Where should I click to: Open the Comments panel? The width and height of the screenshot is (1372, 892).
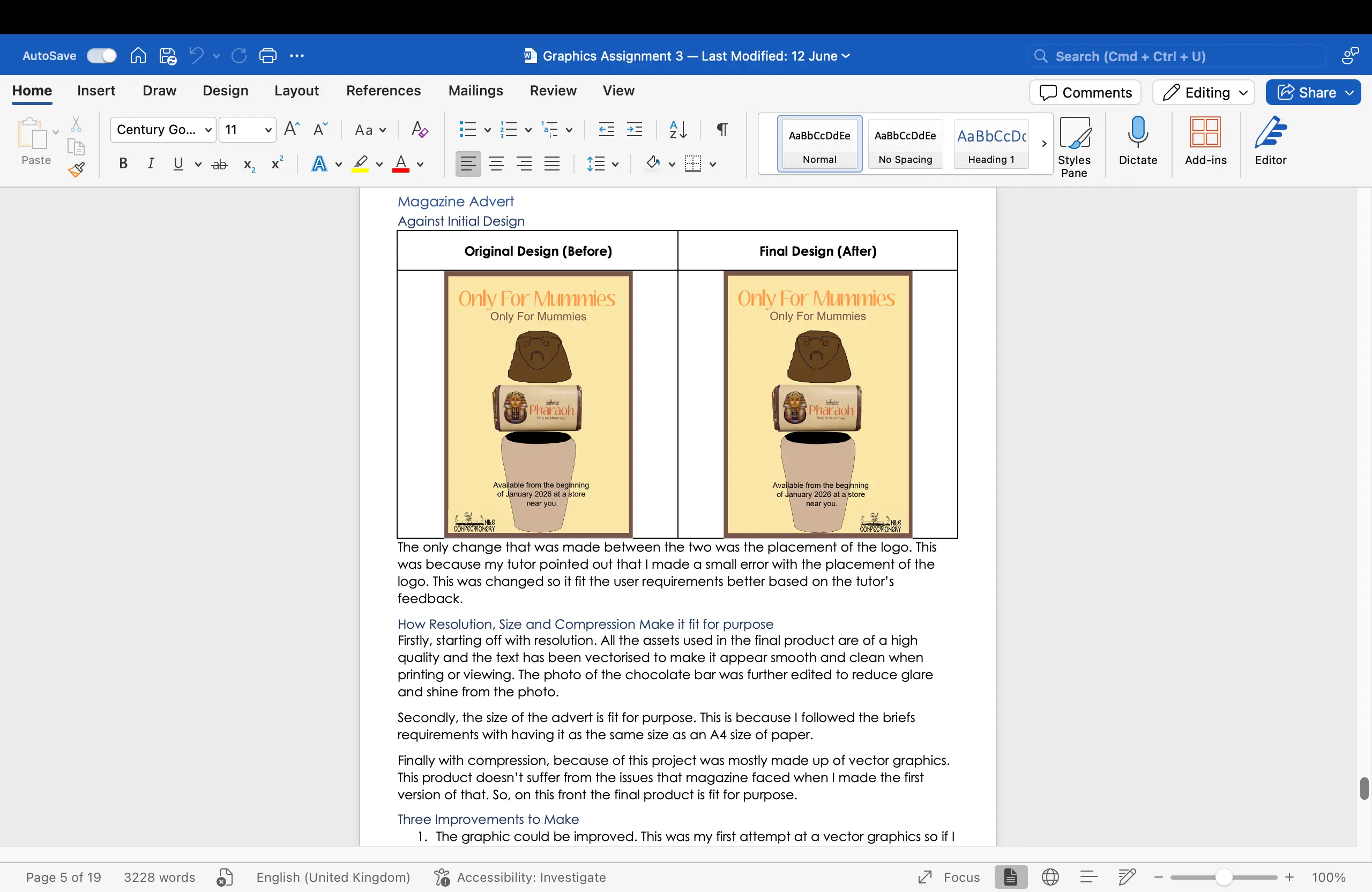1085,92
